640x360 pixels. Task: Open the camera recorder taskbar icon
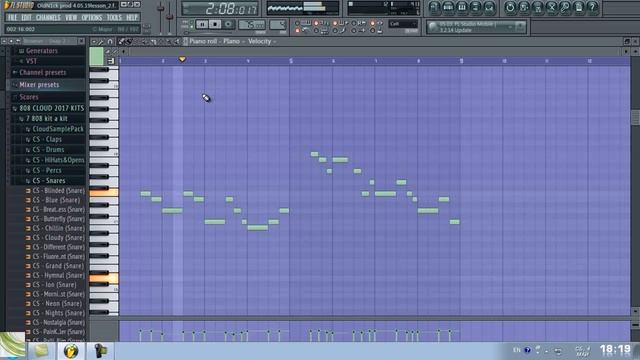[x=100, y=351]
